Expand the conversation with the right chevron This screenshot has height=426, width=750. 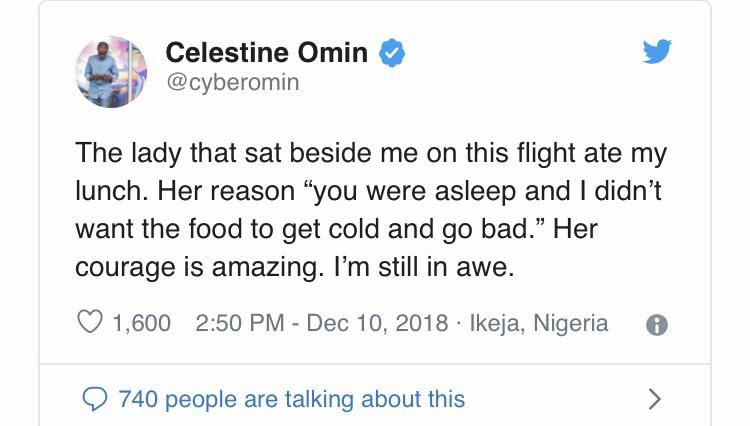click(x=655, y=399)
